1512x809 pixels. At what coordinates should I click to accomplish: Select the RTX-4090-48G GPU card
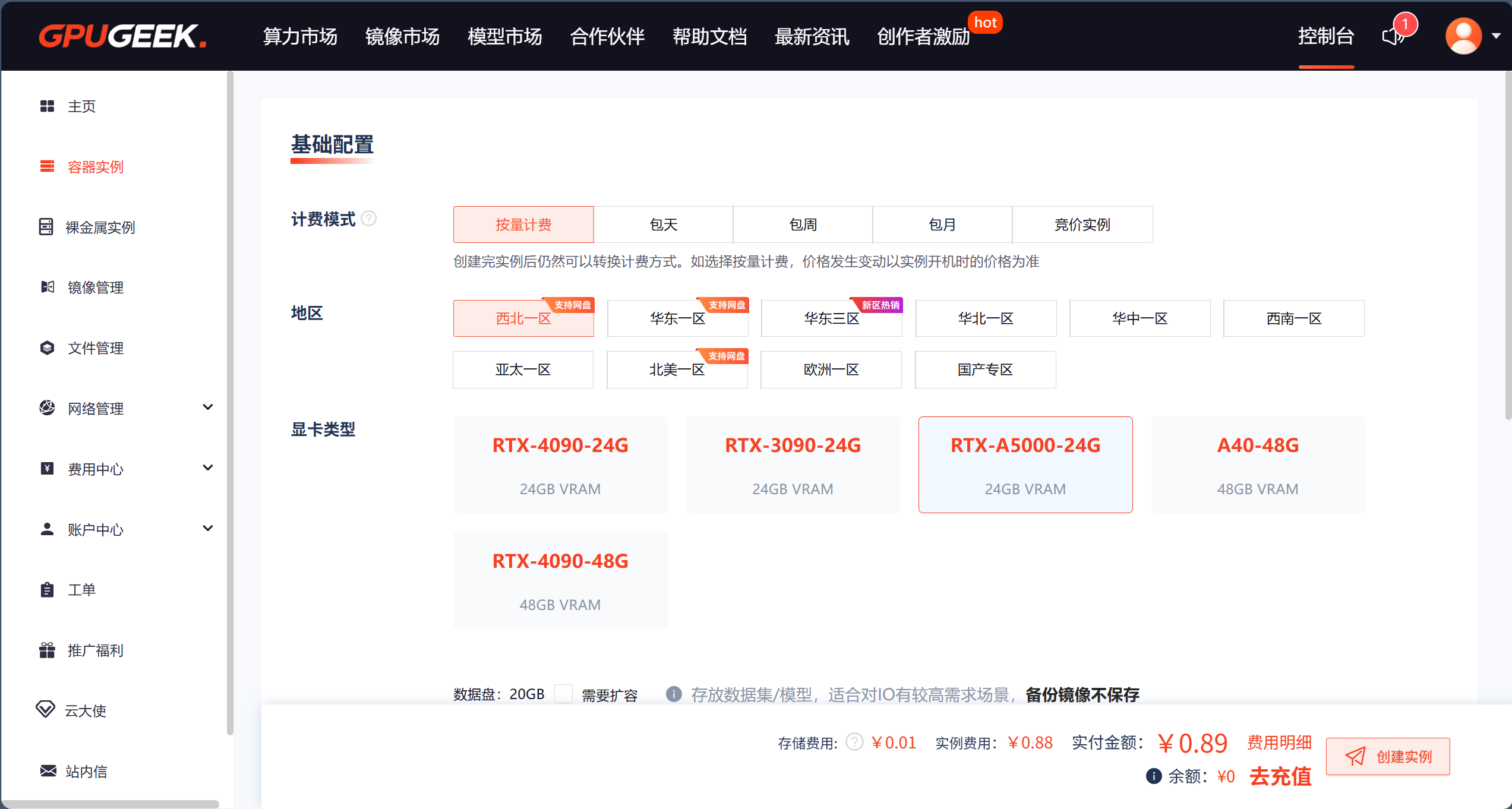pos(560,580)
